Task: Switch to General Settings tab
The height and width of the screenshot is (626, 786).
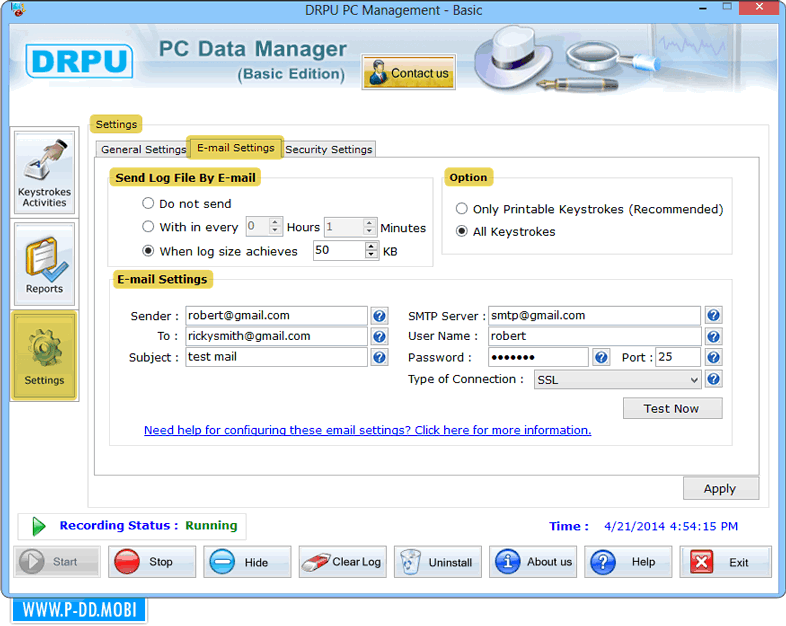Action: point(143,149)
